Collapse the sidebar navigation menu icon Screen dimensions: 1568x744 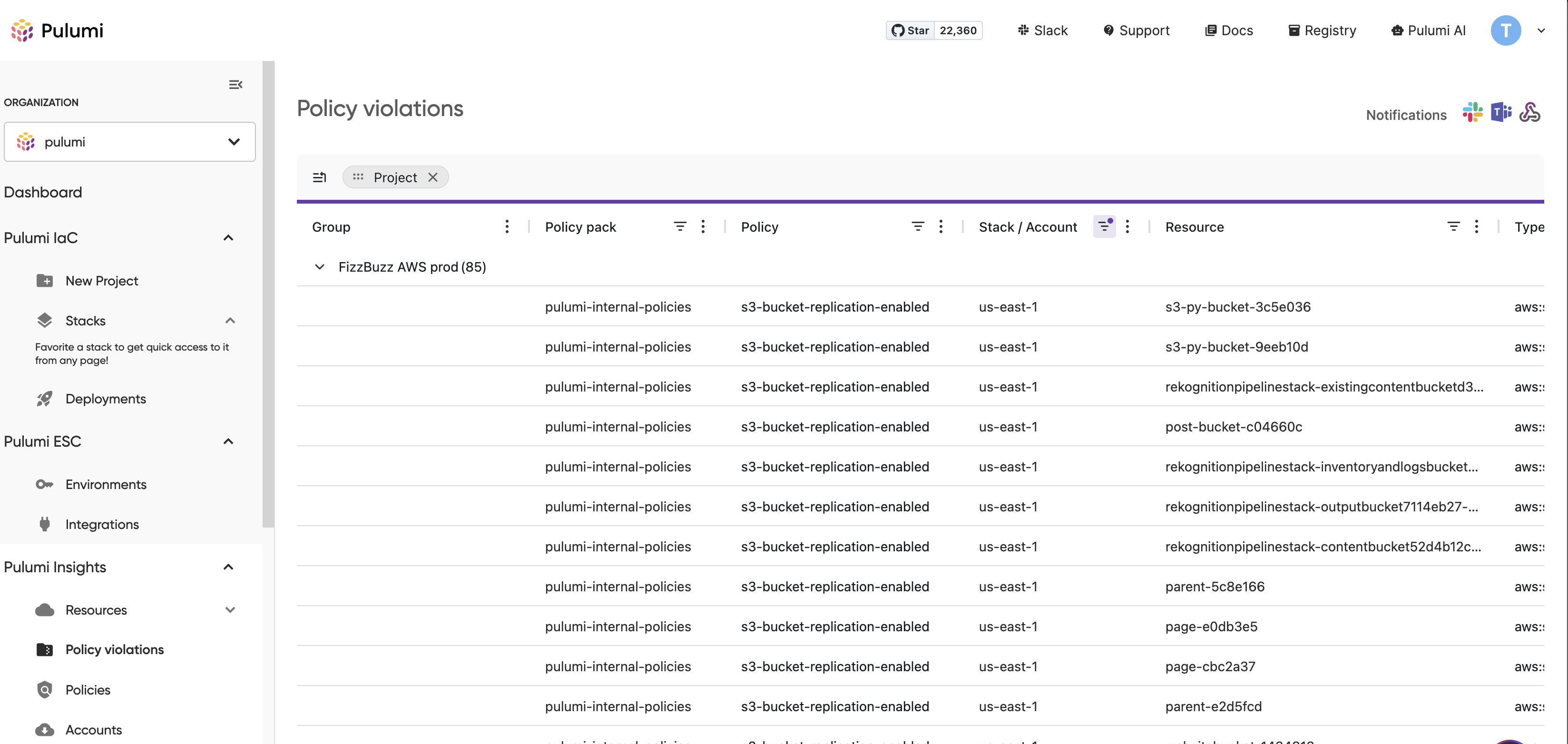[235, 85]
